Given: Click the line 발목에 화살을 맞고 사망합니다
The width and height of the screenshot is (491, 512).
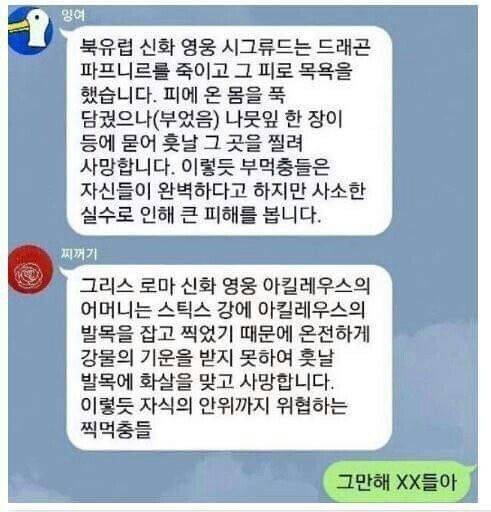Looking at the screenshot, I should point(207,382).
